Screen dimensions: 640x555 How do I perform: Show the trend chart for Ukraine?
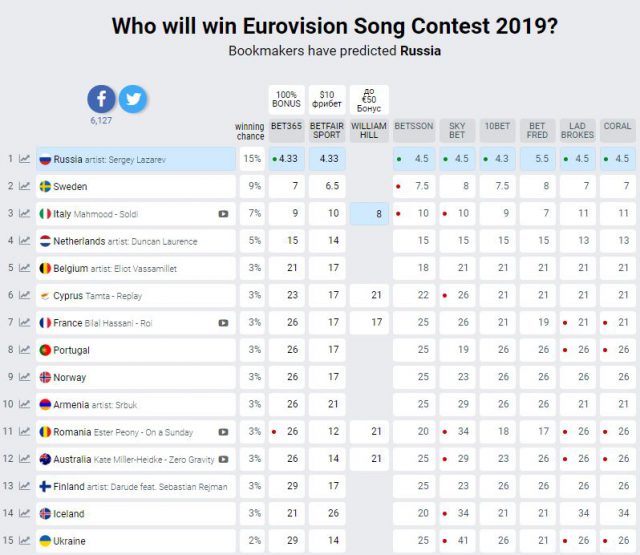24,541
